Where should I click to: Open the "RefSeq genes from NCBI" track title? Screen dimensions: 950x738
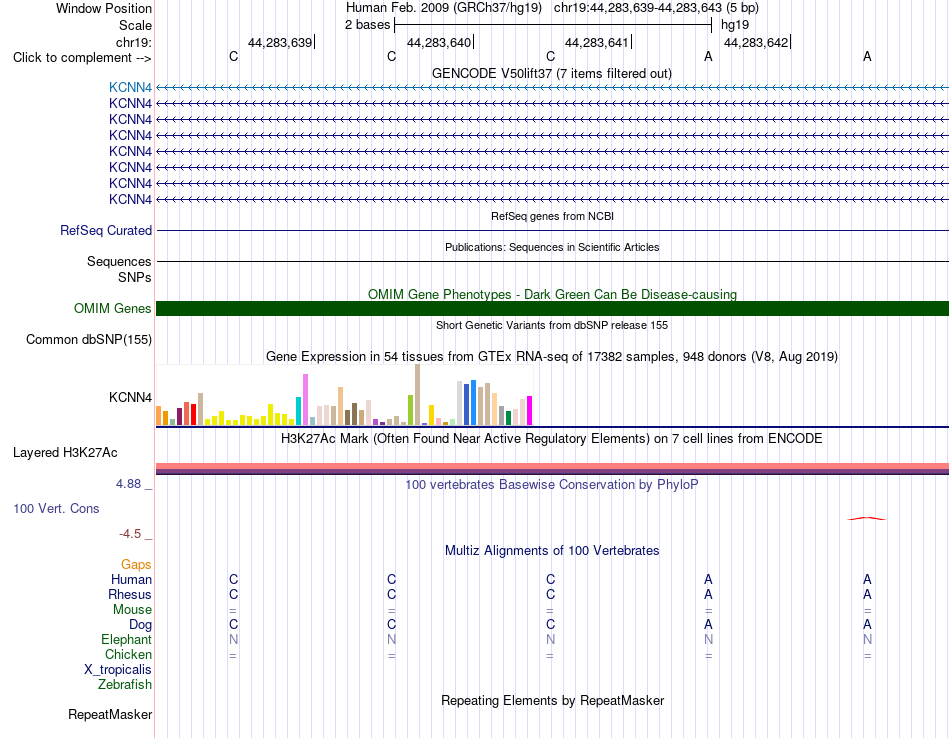tap(552, 216)
